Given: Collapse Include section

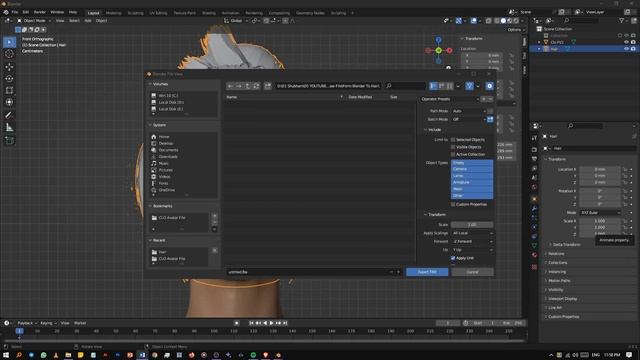Looking at the screenshot, I should click(x=433, y=130).
